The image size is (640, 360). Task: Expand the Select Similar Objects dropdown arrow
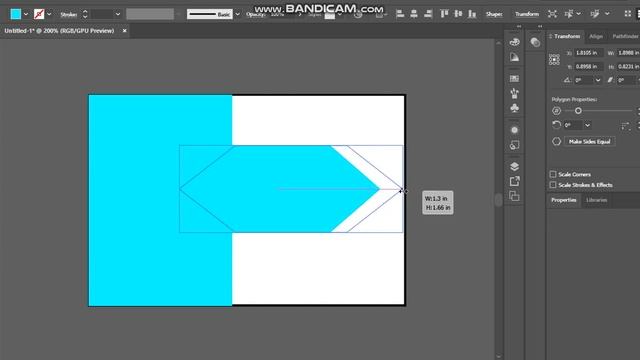pyautogui.click(x=578, y=14)
